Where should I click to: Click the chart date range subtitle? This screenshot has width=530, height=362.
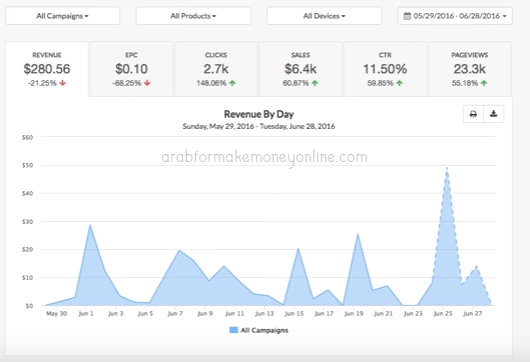click(x=259, y=126)
